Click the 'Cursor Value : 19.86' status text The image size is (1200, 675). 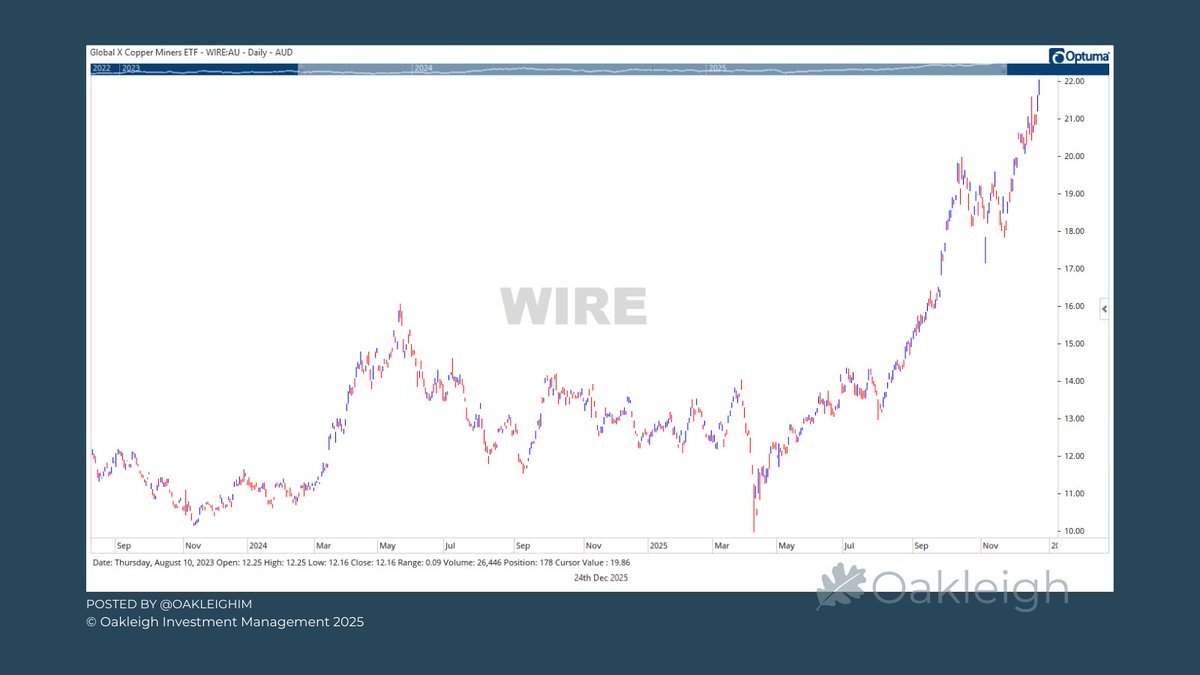[592, 563]
